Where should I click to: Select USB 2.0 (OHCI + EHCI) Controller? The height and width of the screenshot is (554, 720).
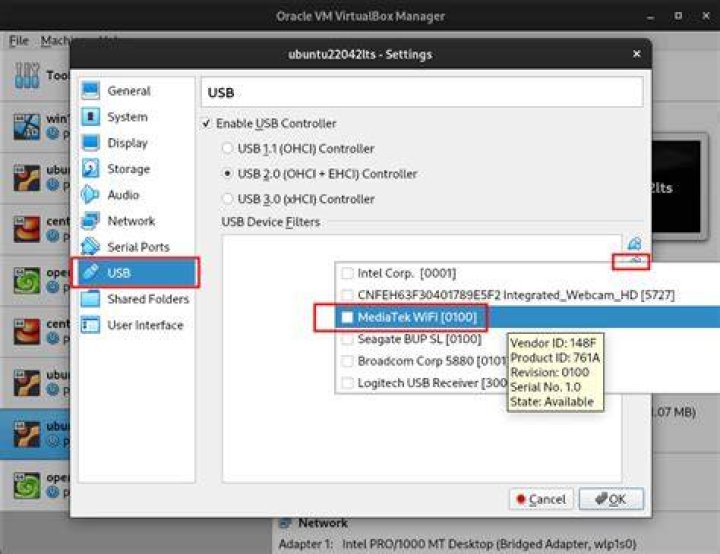227,174
